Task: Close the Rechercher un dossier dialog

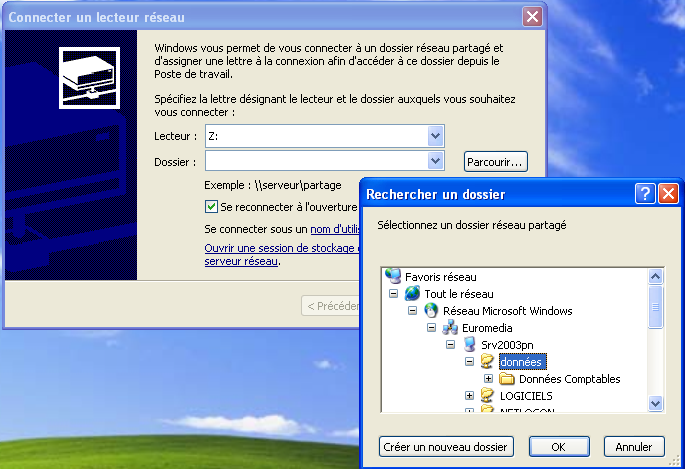Action: click(668, 193)
